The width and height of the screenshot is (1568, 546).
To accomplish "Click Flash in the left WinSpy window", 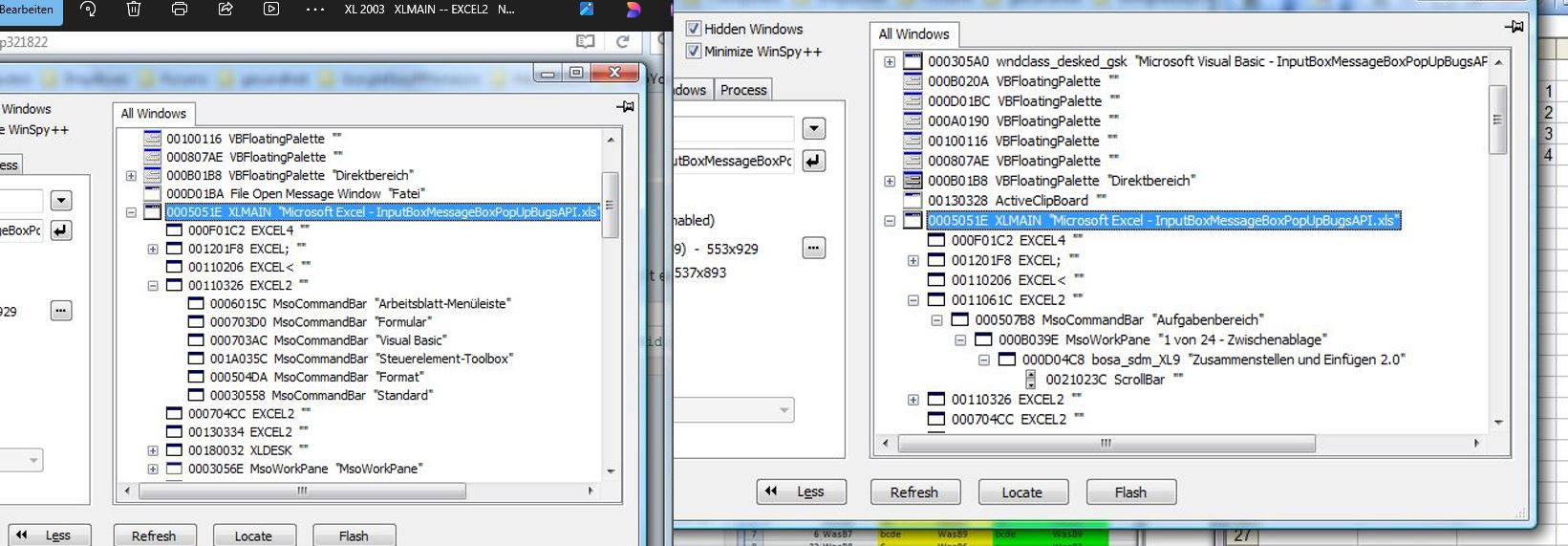I will tap(354, 535).
